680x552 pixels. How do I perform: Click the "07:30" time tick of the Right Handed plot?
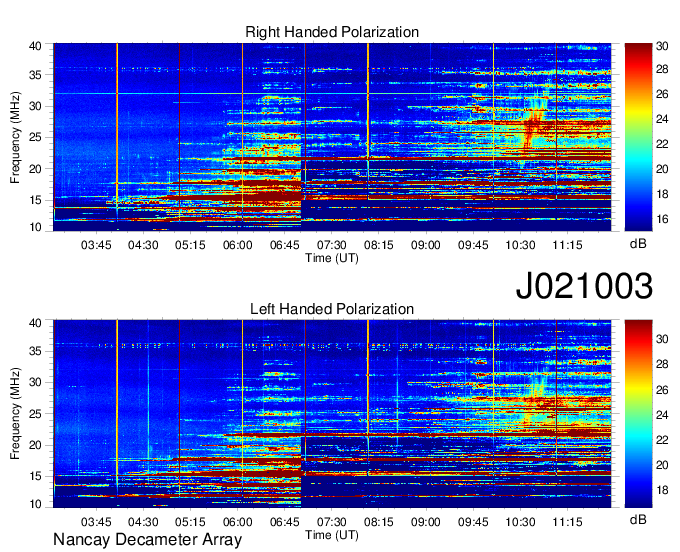click(332, 245)
